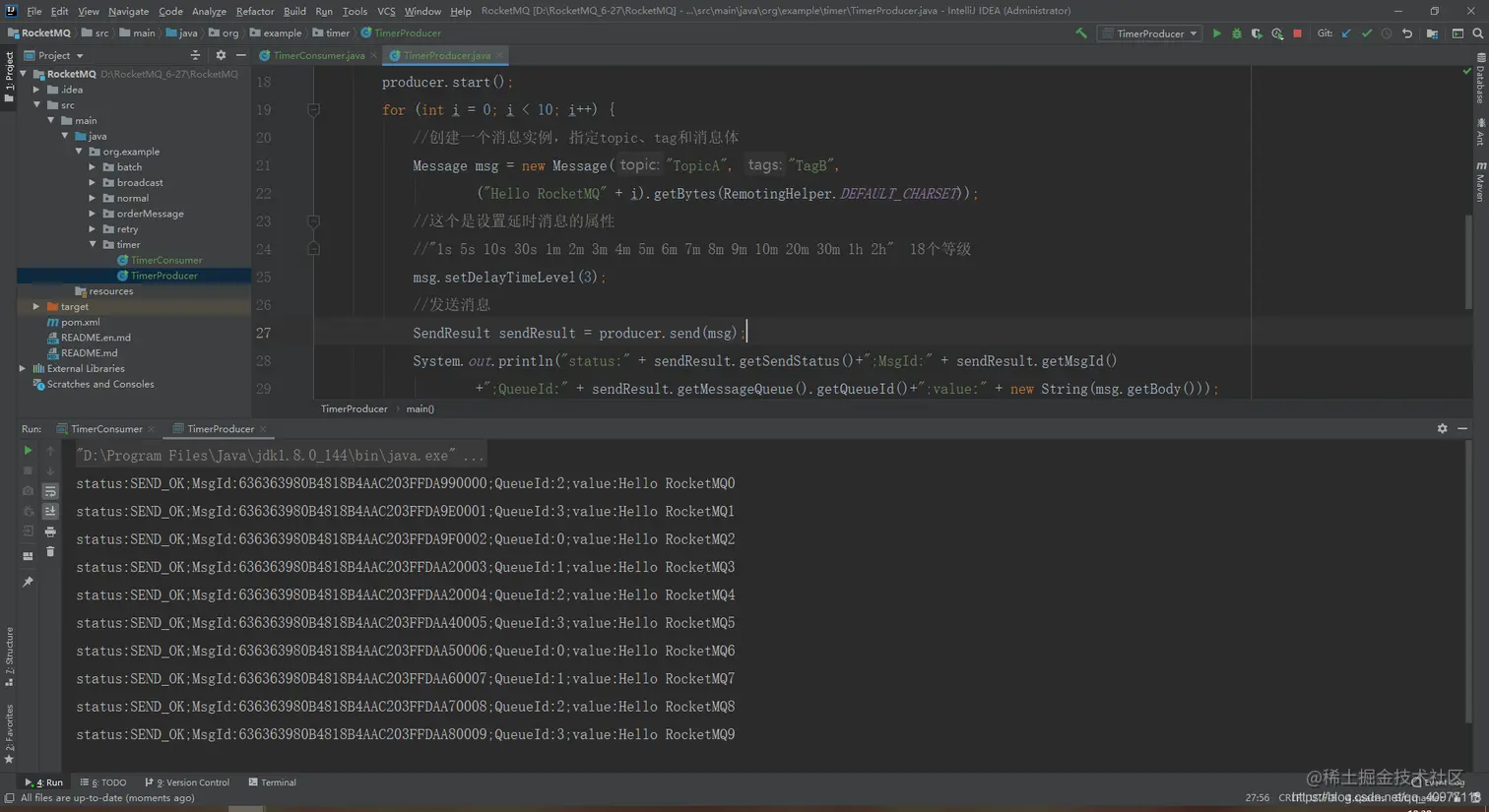Screen dimensions: 1489x812
Task: Jump up the stack trace with the arrow
Action: [x=50, y=451]
